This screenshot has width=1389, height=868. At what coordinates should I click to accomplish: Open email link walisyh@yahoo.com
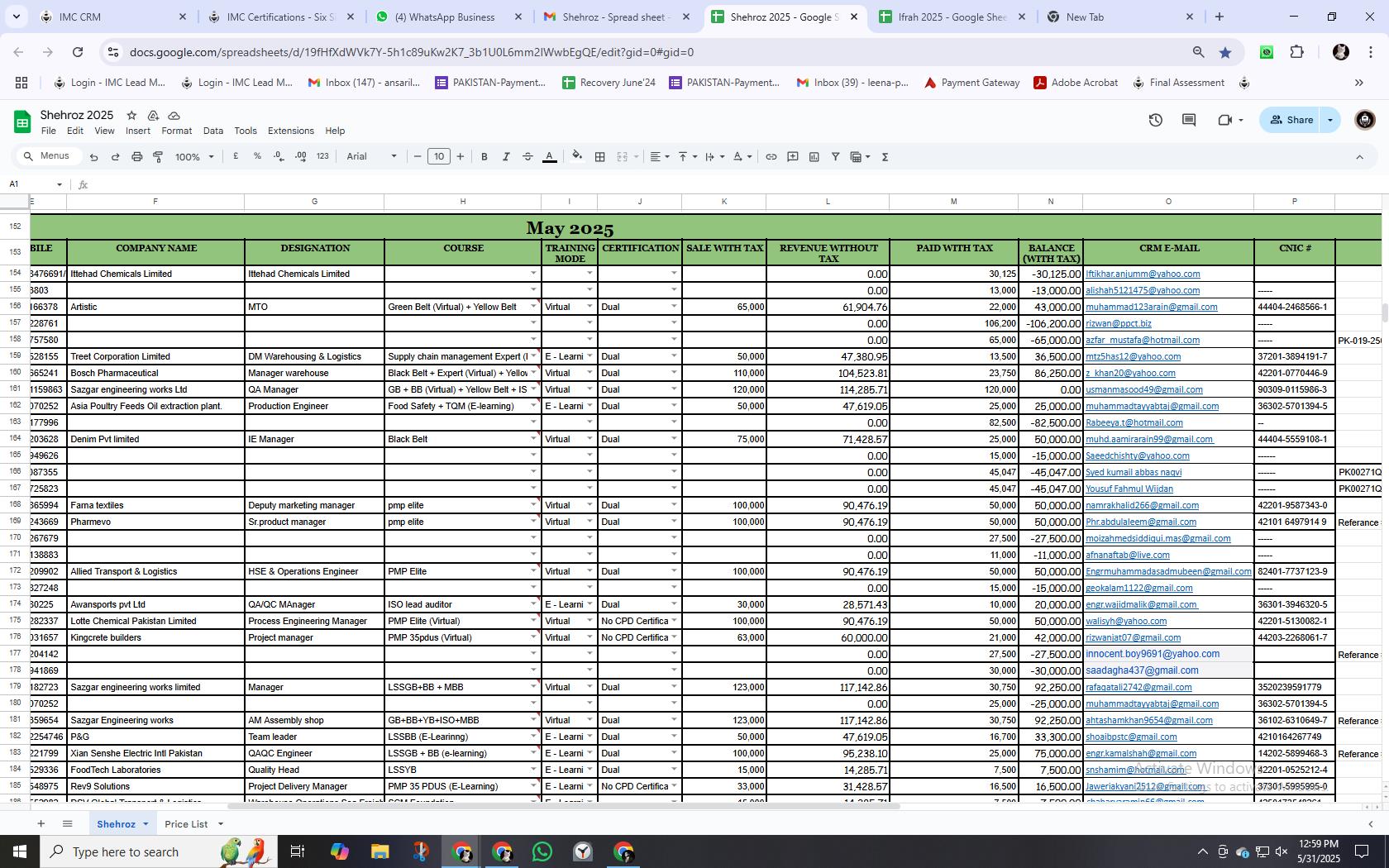point(1126,621)
